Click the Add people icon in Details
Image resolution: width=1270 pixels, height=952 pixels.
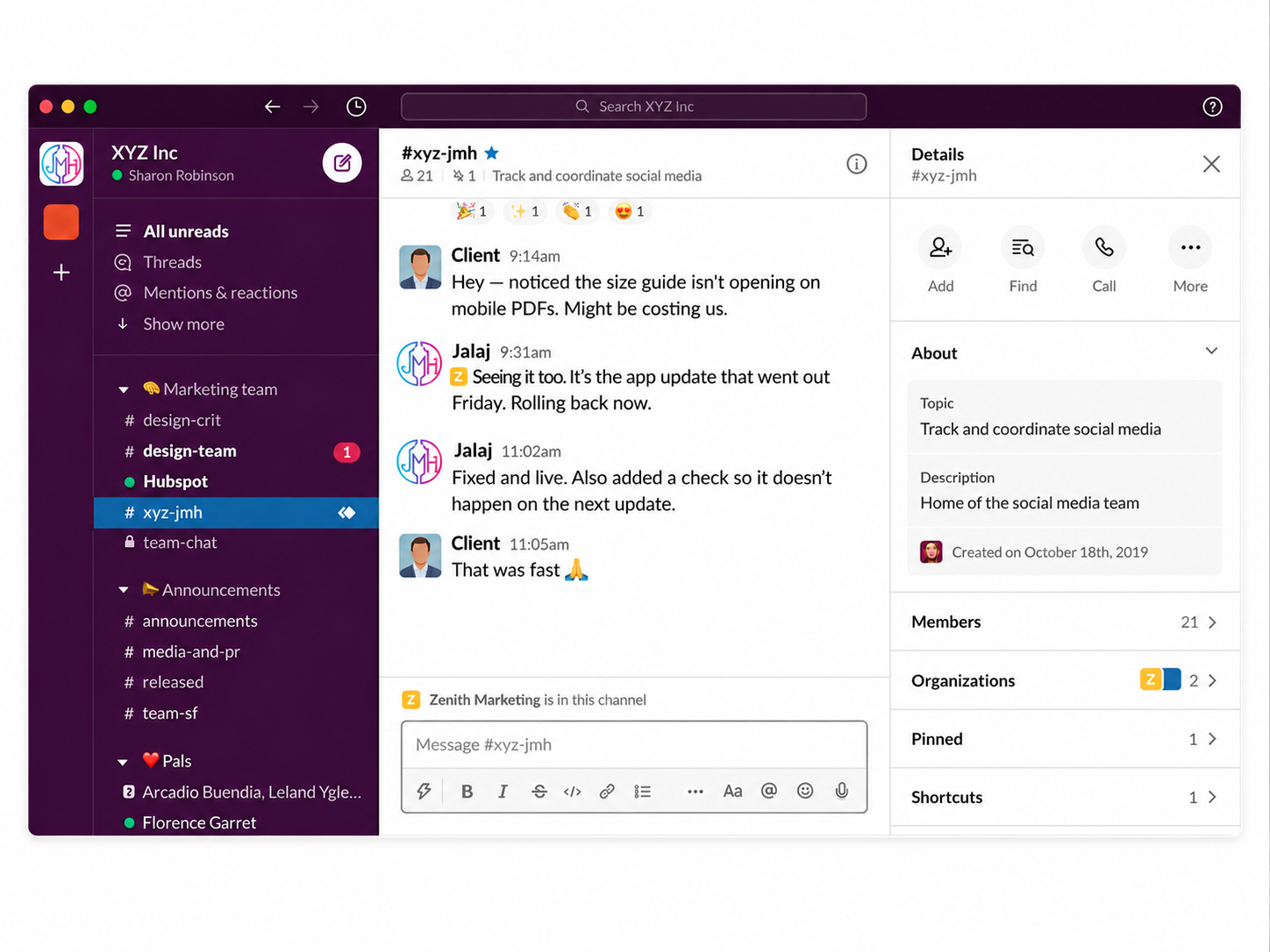point(940,248)
